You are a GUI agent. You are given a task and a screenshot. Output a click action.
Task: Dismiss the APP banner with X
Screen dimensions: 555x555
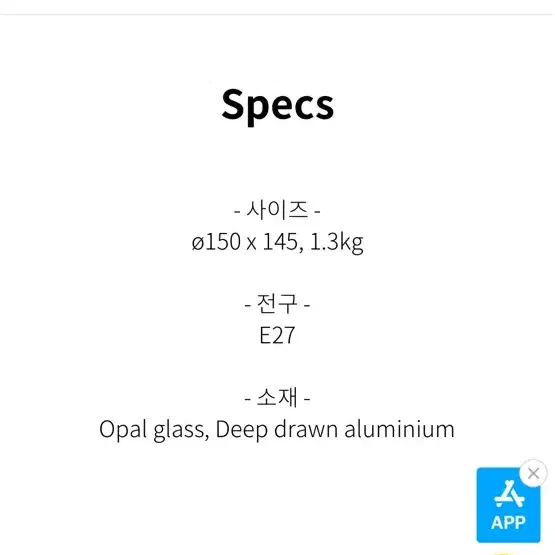(x=533, y=473)
